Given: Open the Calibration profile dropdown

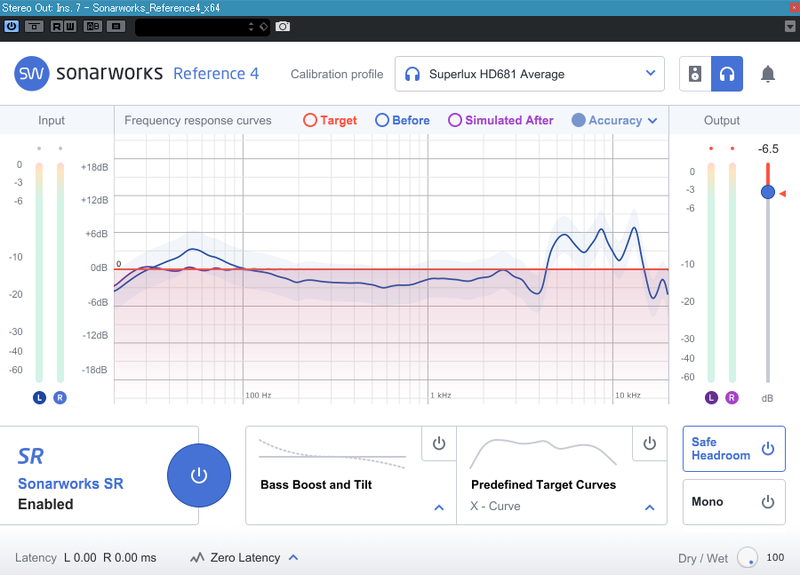Looking at the screenshot, I should 530,74.
